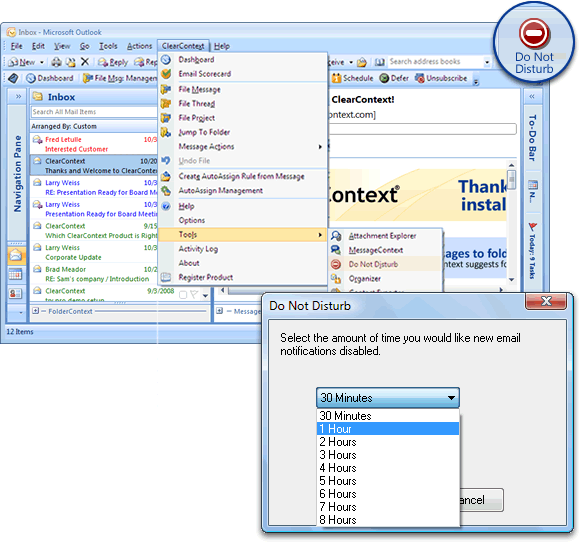Choose Activity Log menu item
This screenshot has height=542, width=580.
coord(243,249)
